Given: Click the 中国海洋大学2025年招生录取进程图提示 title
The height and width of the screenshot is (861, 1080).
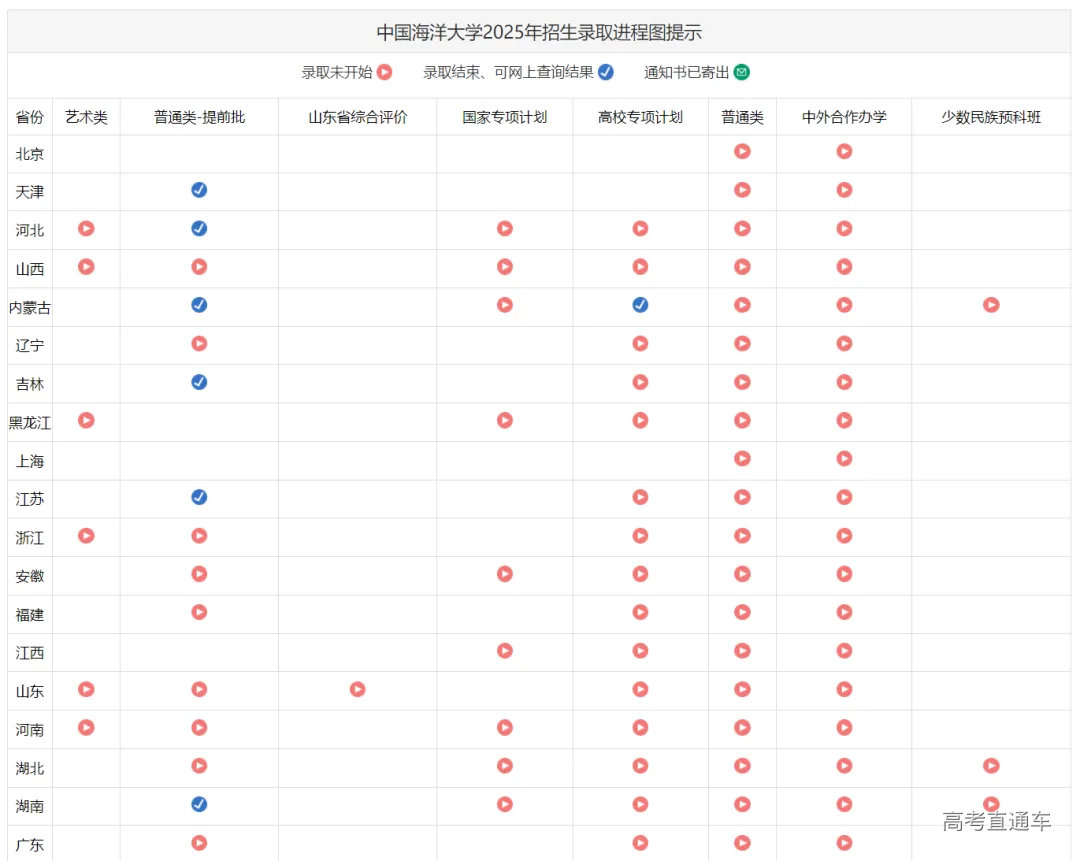Looking at the screenshot, I should [539, 32].
